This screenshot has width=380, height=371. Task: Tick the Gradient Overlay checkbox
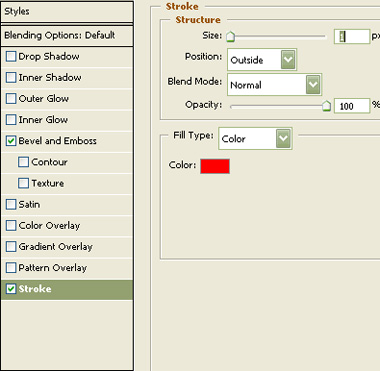11,246
